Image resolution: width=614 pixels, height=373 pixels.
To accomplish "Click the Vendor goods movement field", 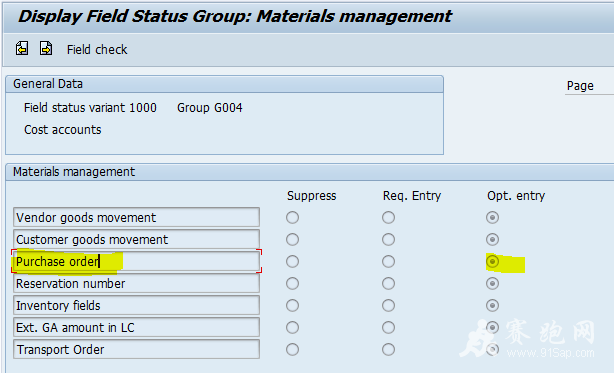I will click(x=136, y=217).
